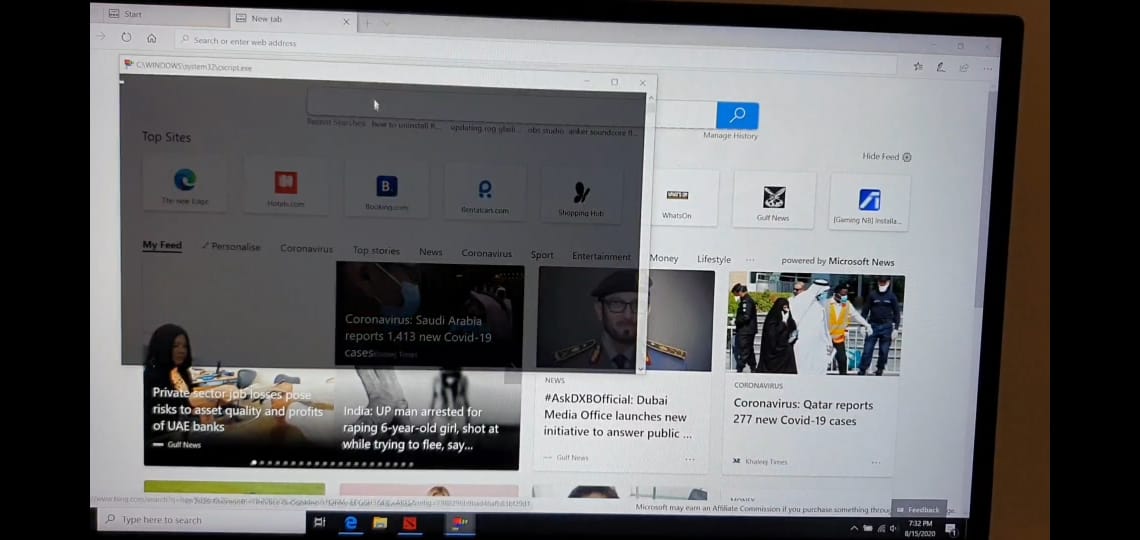
Task: Select the My Feed category
Action: pyautogui.click(x=162, y=246)
